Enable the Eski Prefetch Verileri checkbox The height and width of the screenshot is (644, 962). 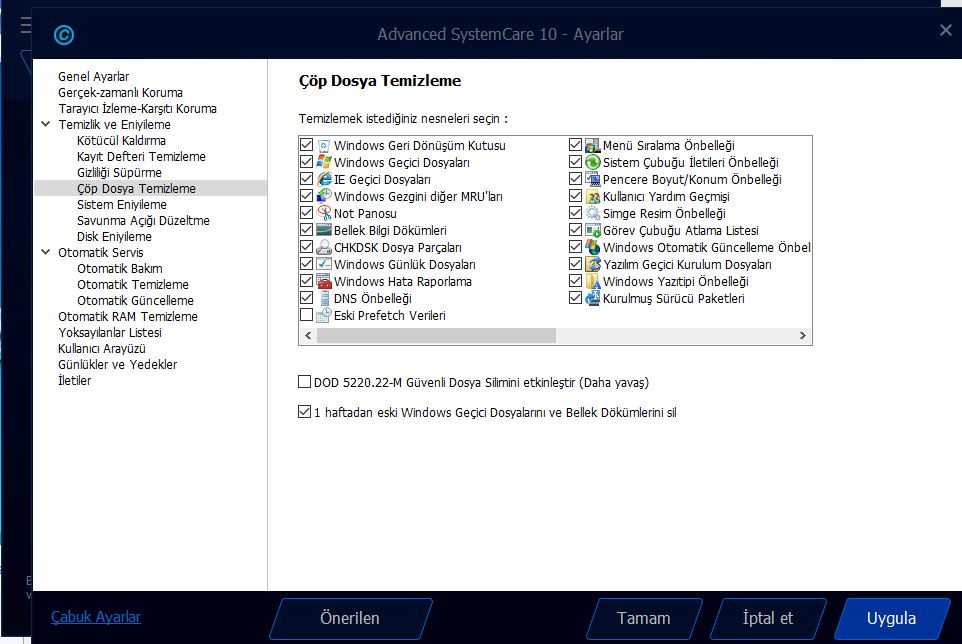tap(307, 315)
